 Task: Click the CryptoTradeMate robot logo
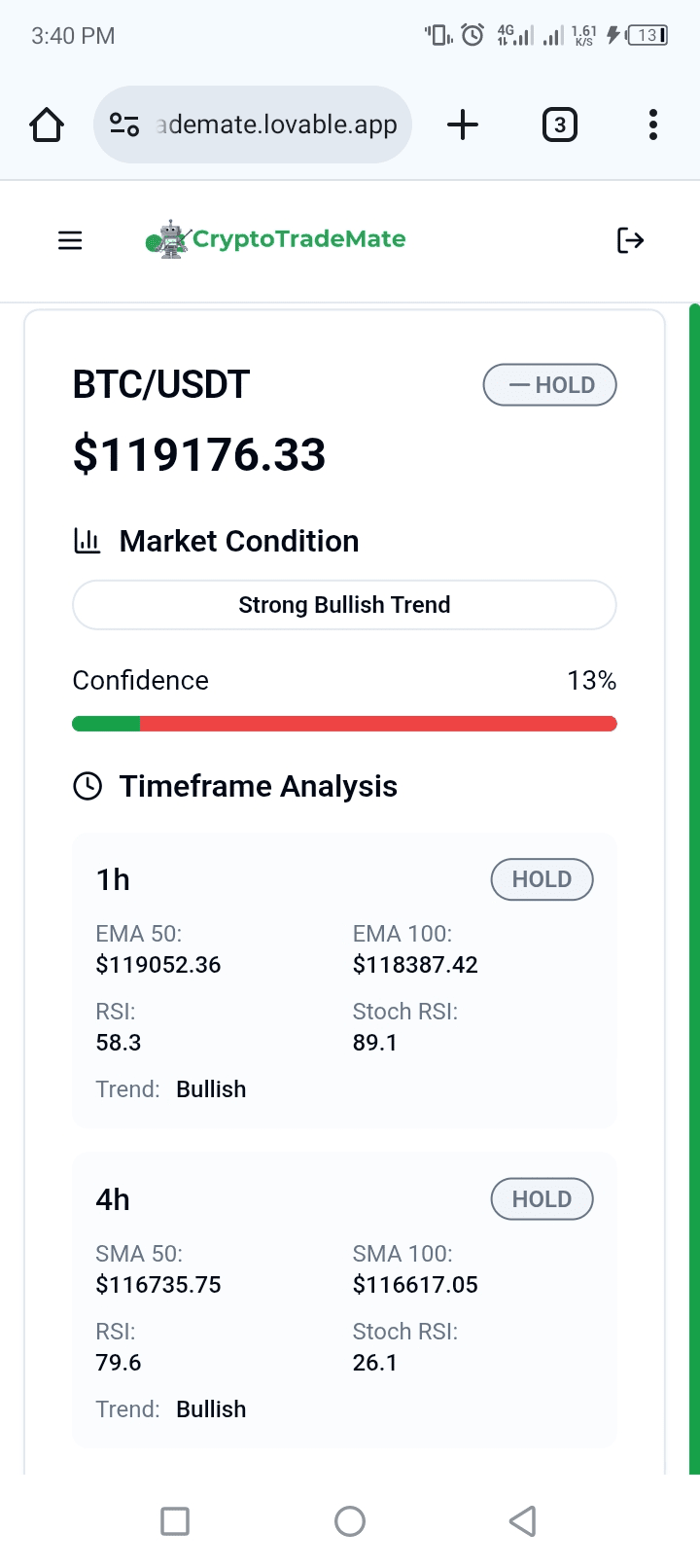point(168,239)
